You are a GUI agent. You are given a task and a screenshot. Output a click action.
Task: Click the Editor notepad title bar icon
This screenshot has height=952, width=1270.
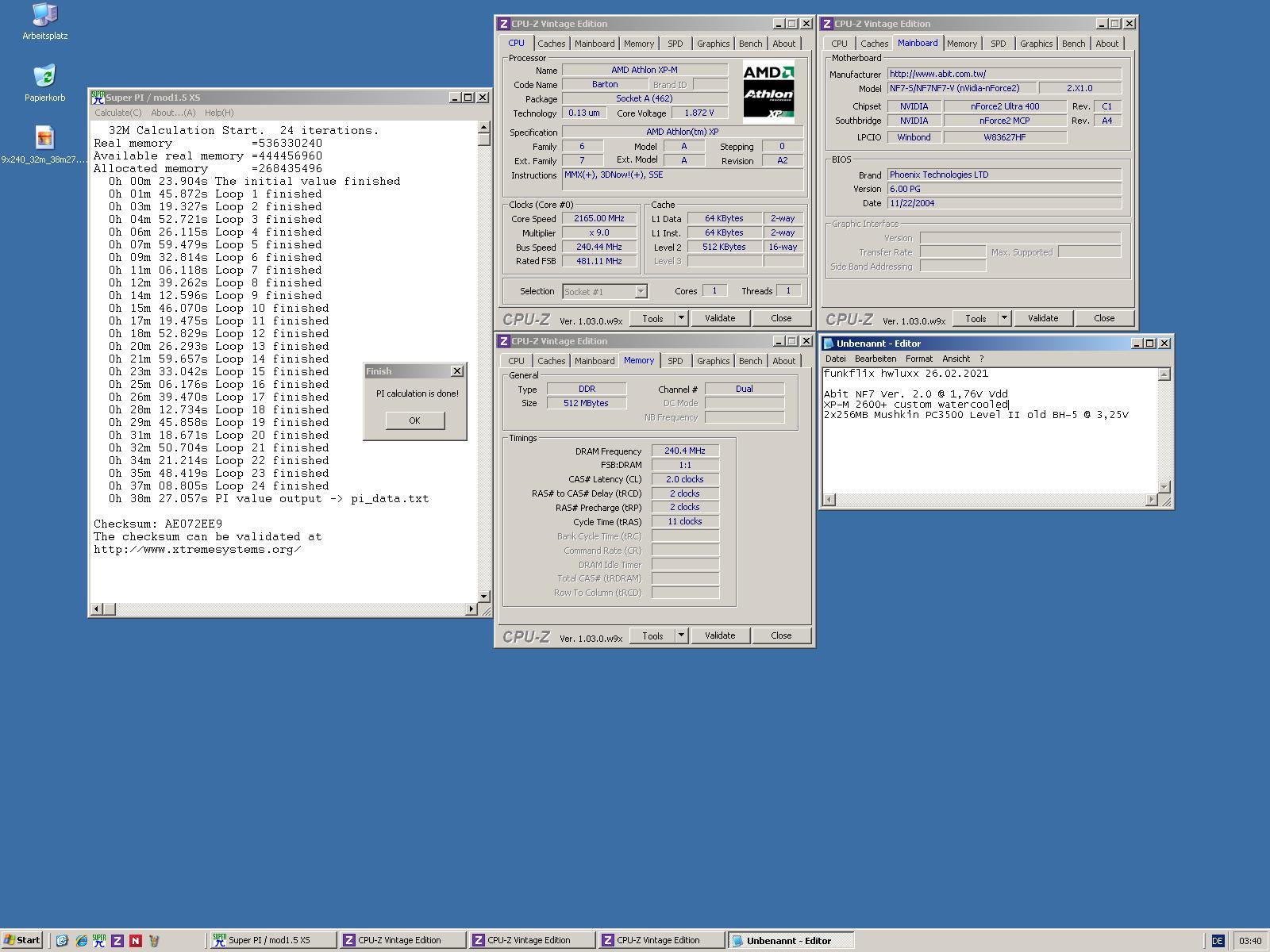(829, 344)
